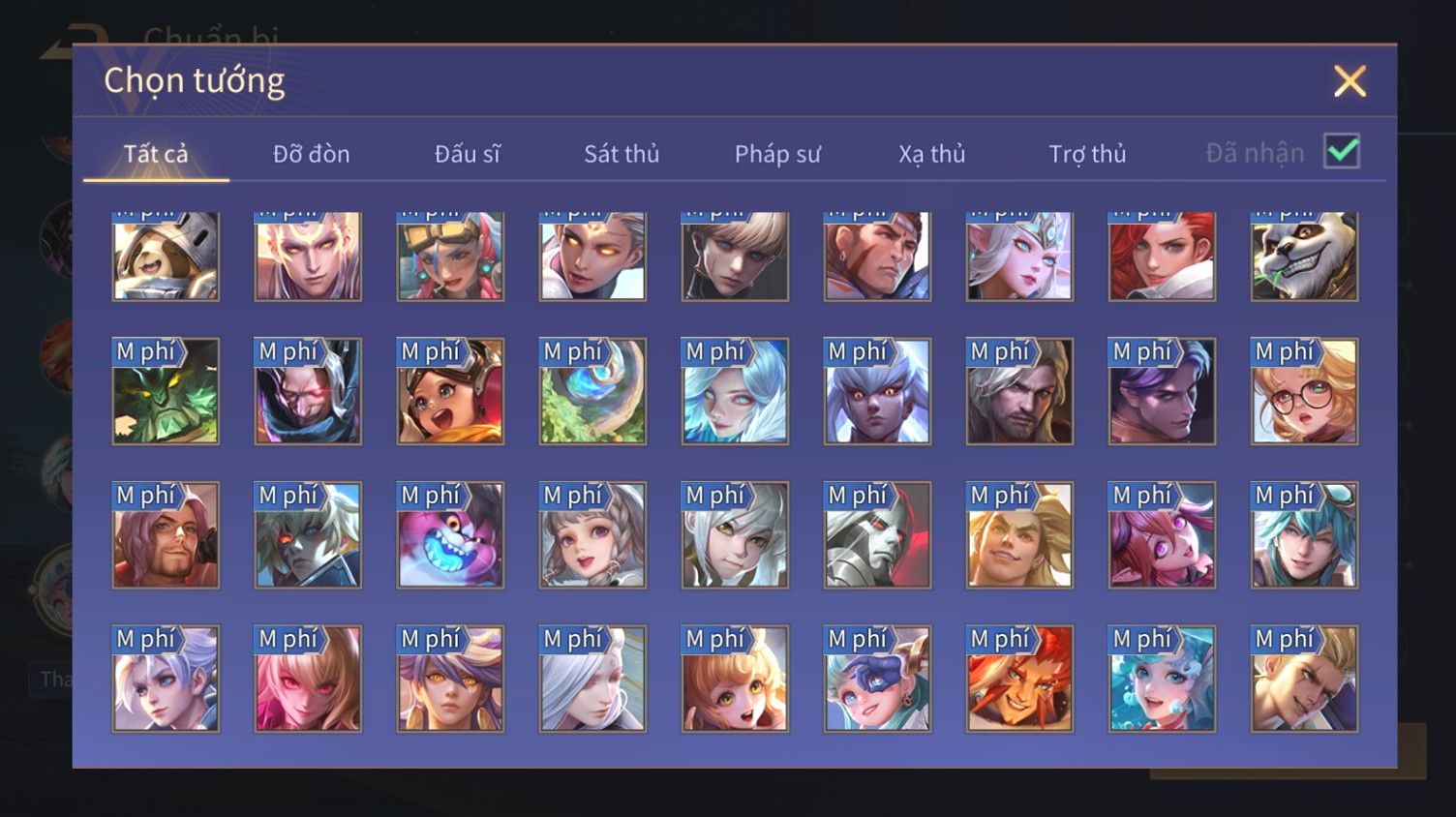Image resolution: width=1456 pixels, height=817 pixels.
Task: Close the Chọn tướng dialog
Action: [1350, 81]
